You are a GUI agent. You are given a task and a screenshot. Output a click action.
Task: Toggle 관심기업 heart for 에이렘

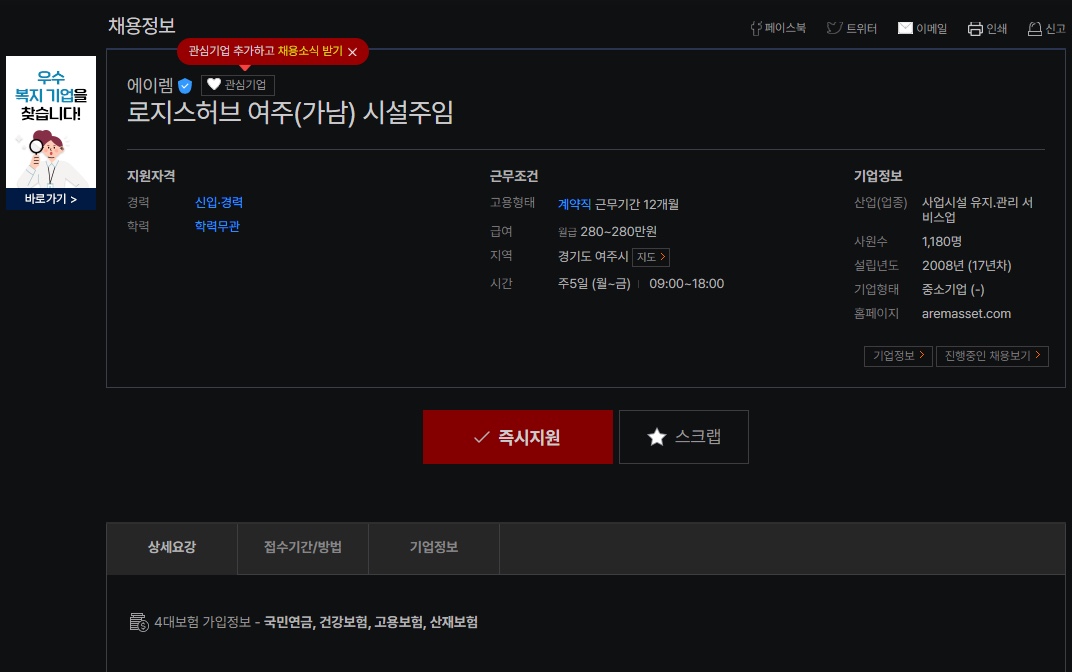pos(237,85)
